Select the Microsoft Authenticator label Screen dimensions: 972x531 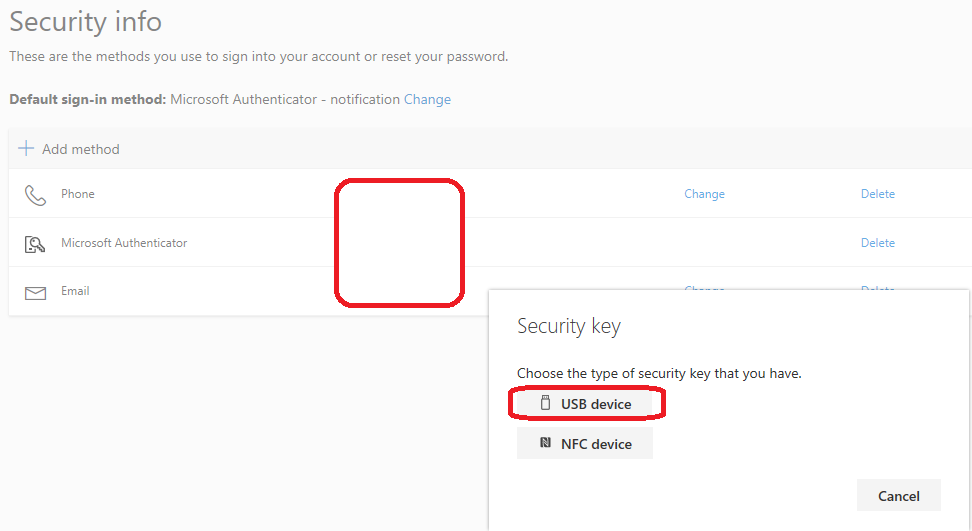coord(124,243)
